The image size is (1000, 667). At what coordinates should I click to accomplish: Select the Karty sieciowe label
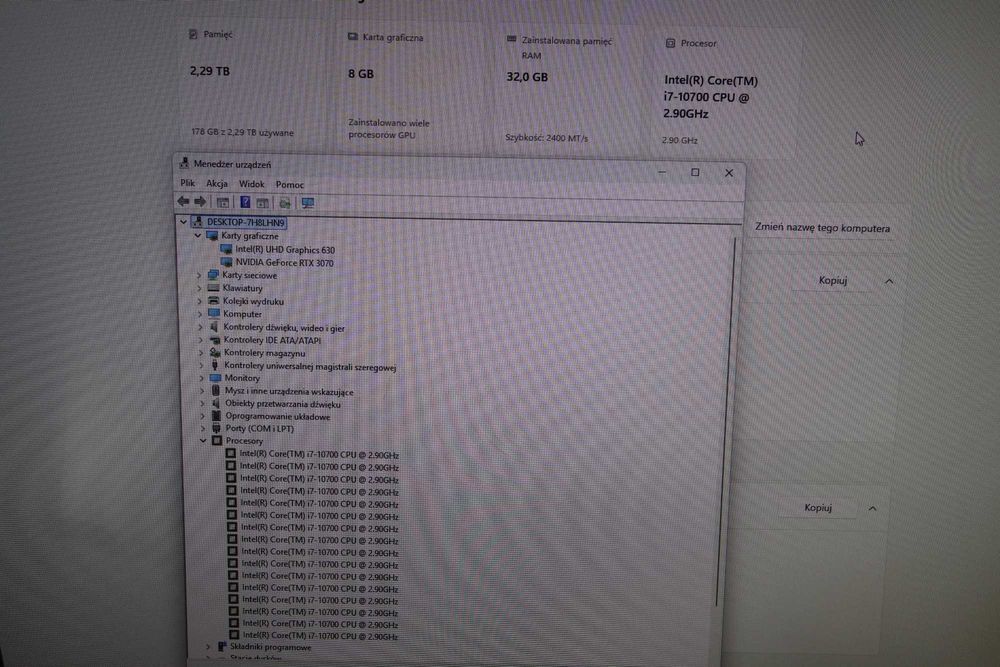tap(249, 275)
